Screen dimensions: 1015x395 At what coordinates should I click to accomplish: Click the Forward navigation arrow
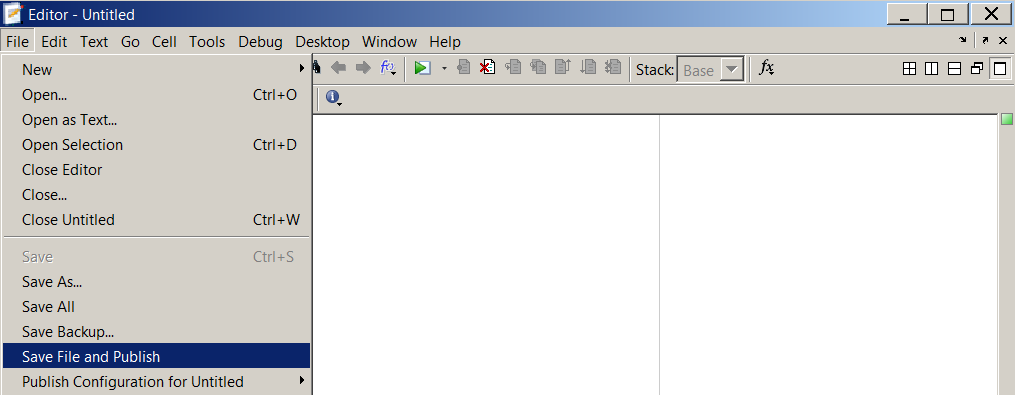pos(363,67)
